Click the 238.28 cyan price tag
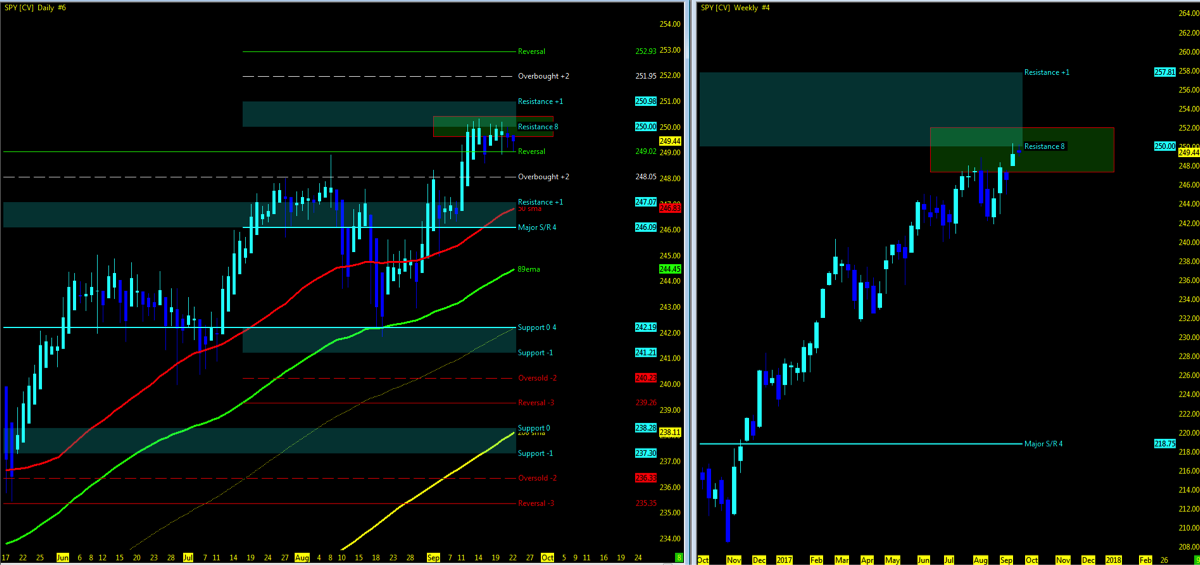Viewport: 1200px width, 565px height. tap(644, 428)
